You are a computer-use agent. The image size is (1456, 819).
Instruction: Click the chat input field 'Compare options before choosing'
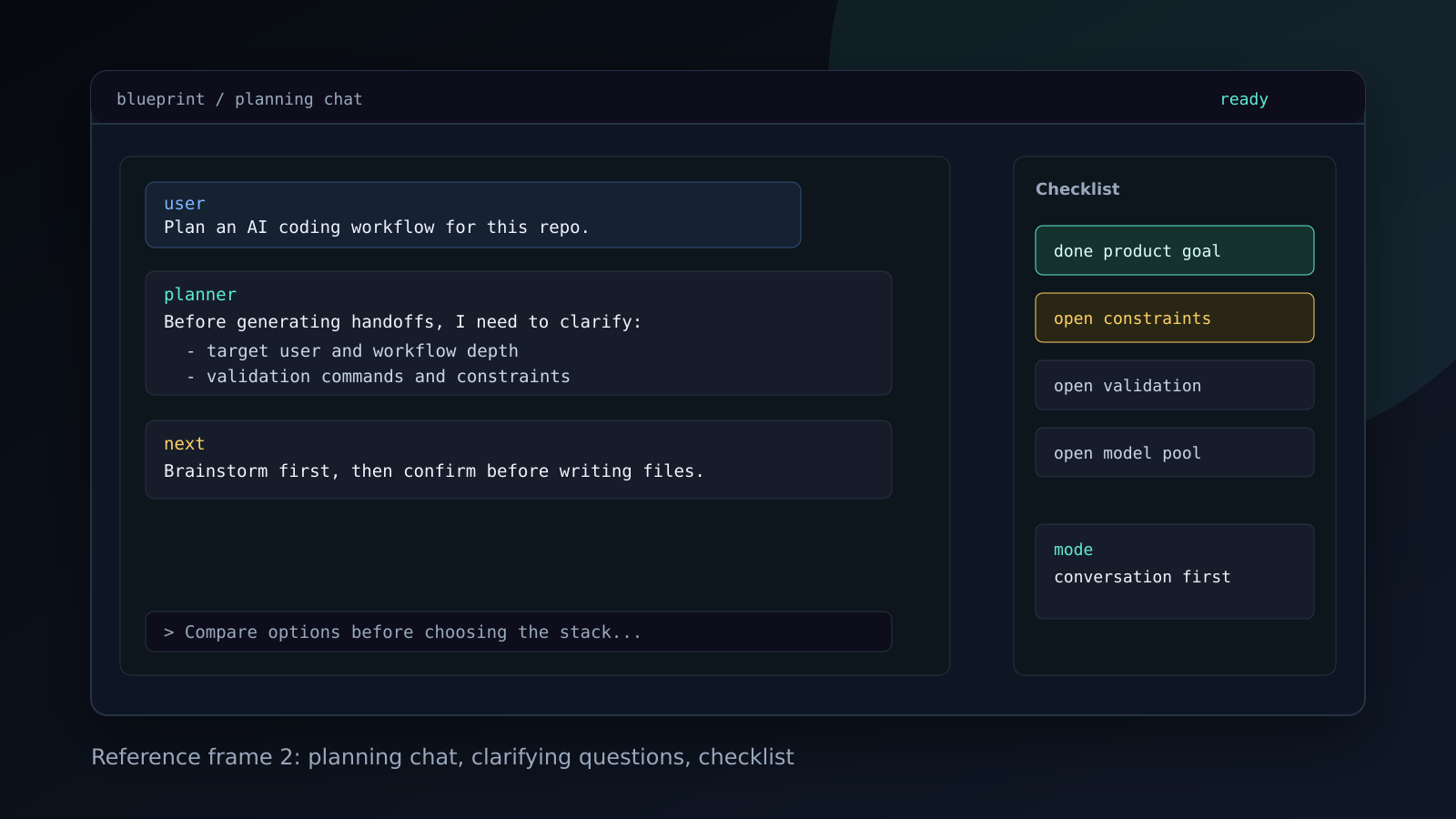coord(519,632)
